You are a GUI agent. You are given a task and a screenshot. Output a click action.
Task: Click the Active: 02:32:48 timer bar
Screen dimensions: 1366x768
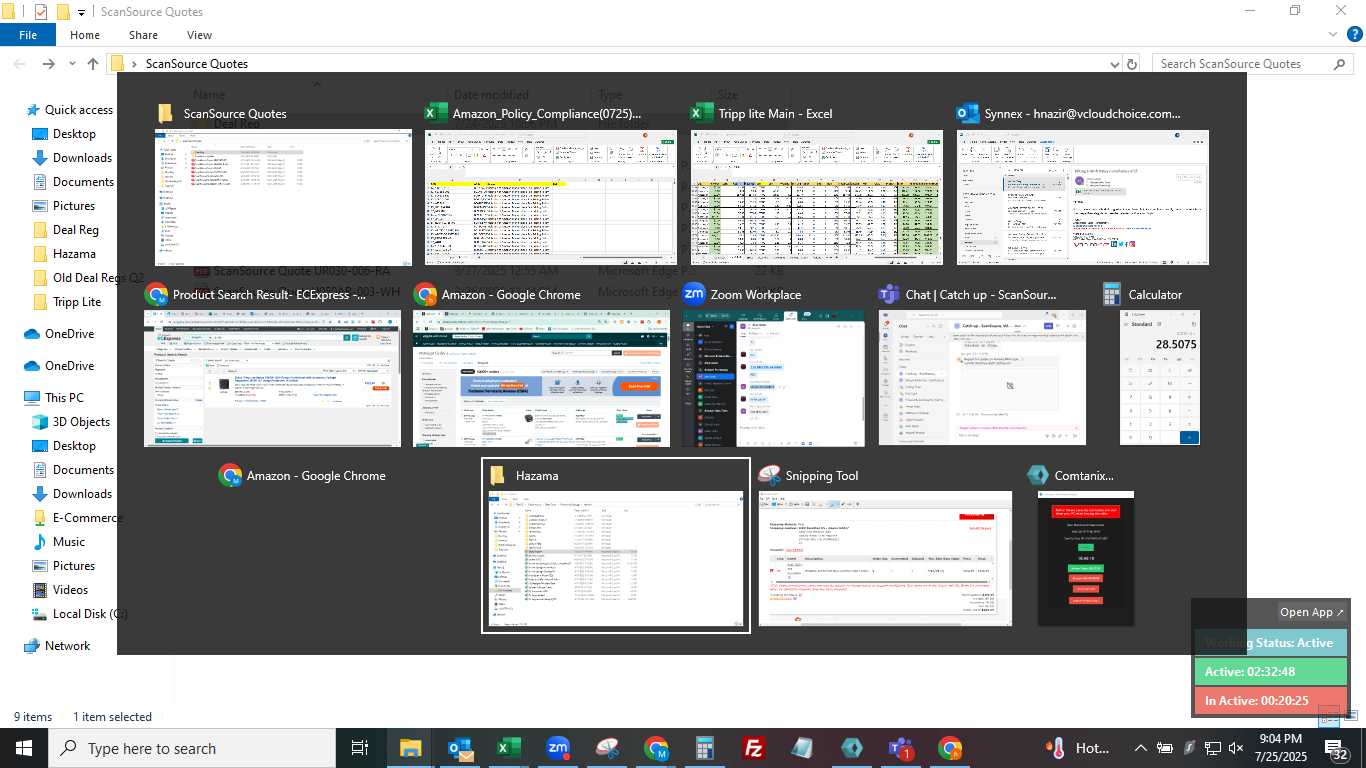tap(1271, 672)
